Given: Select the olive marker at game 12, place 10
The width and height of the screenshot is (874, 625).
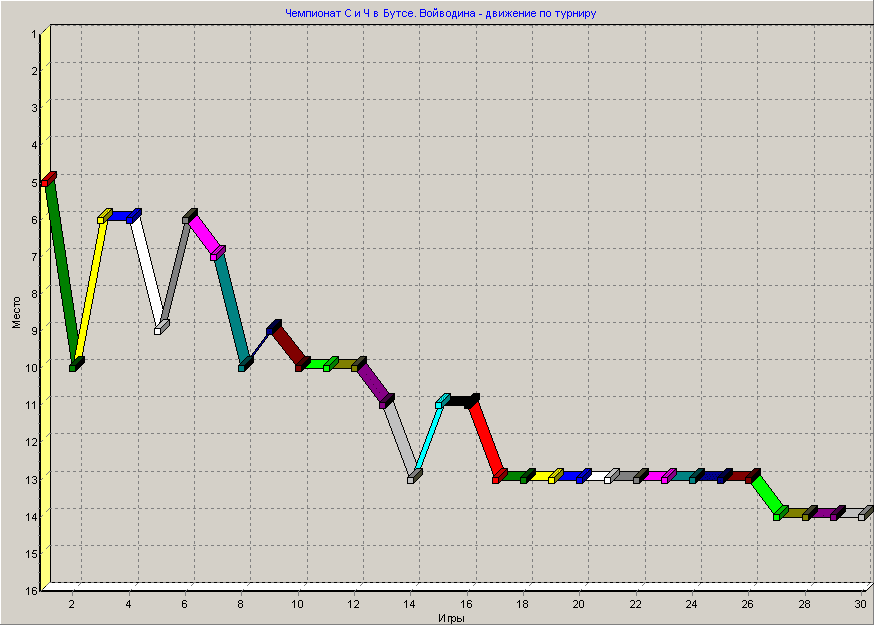Looking at the screenshot, I should (x=359, y=364).
